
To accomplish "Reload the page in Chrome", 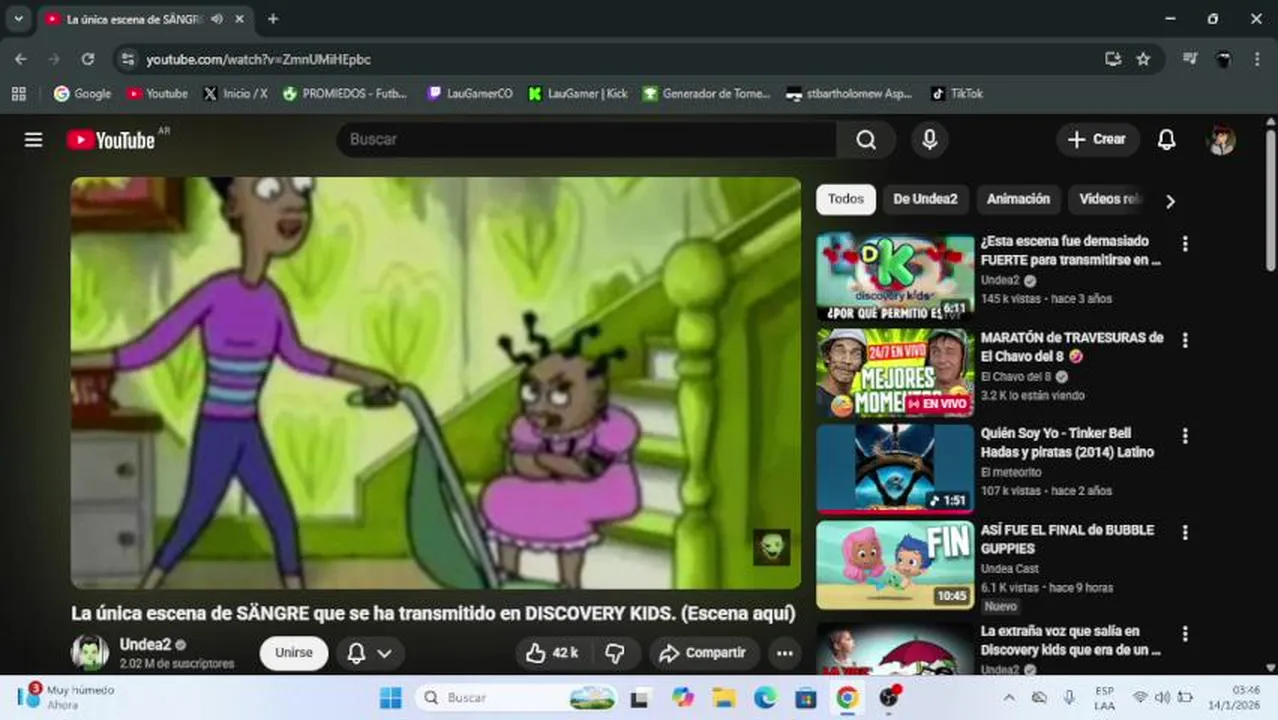I will (88, 59).
